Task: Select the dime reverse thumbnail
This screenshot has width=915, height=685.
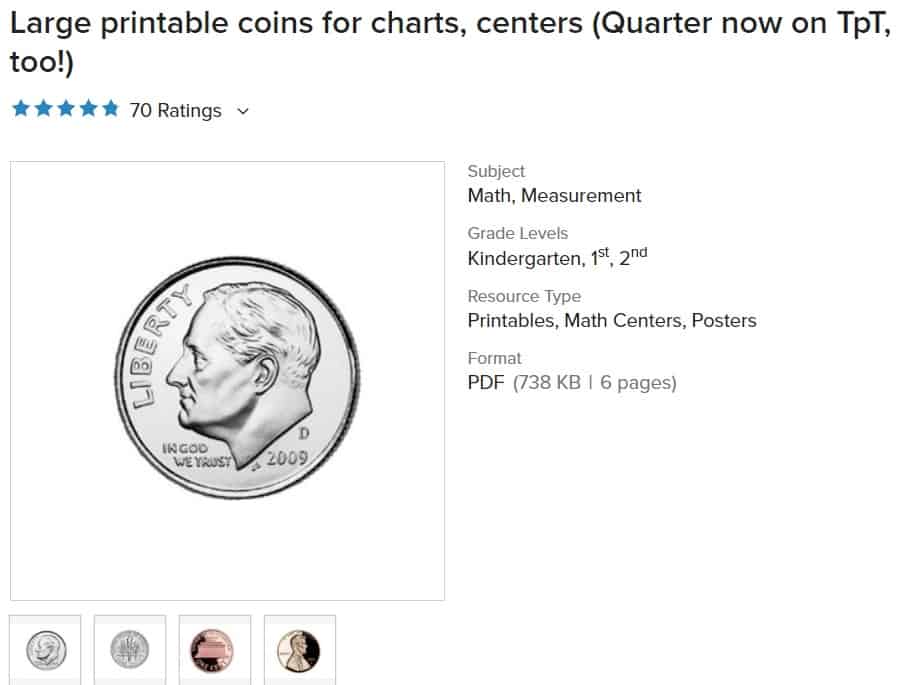Action: tap(130, 649)
